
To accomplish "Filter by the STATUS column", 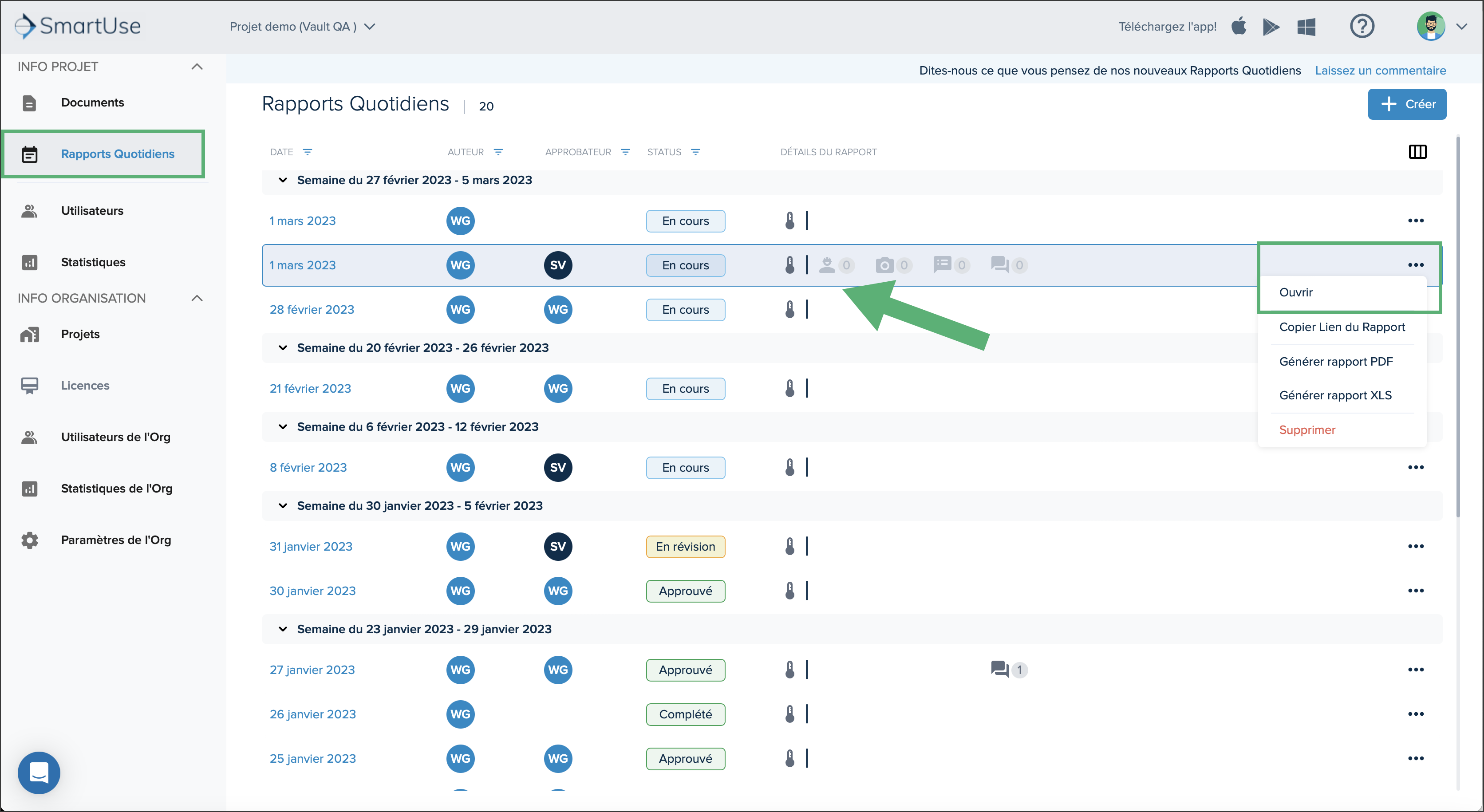I will [x=695, y=152].
